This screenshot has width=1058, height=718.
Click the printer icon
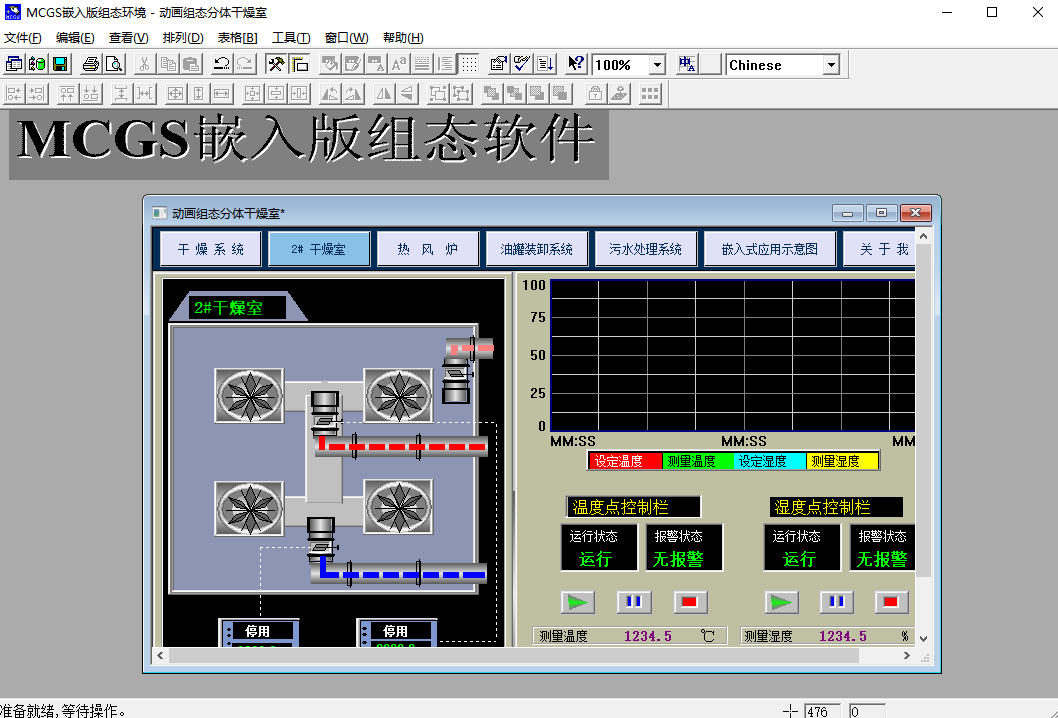coord(90,64)
